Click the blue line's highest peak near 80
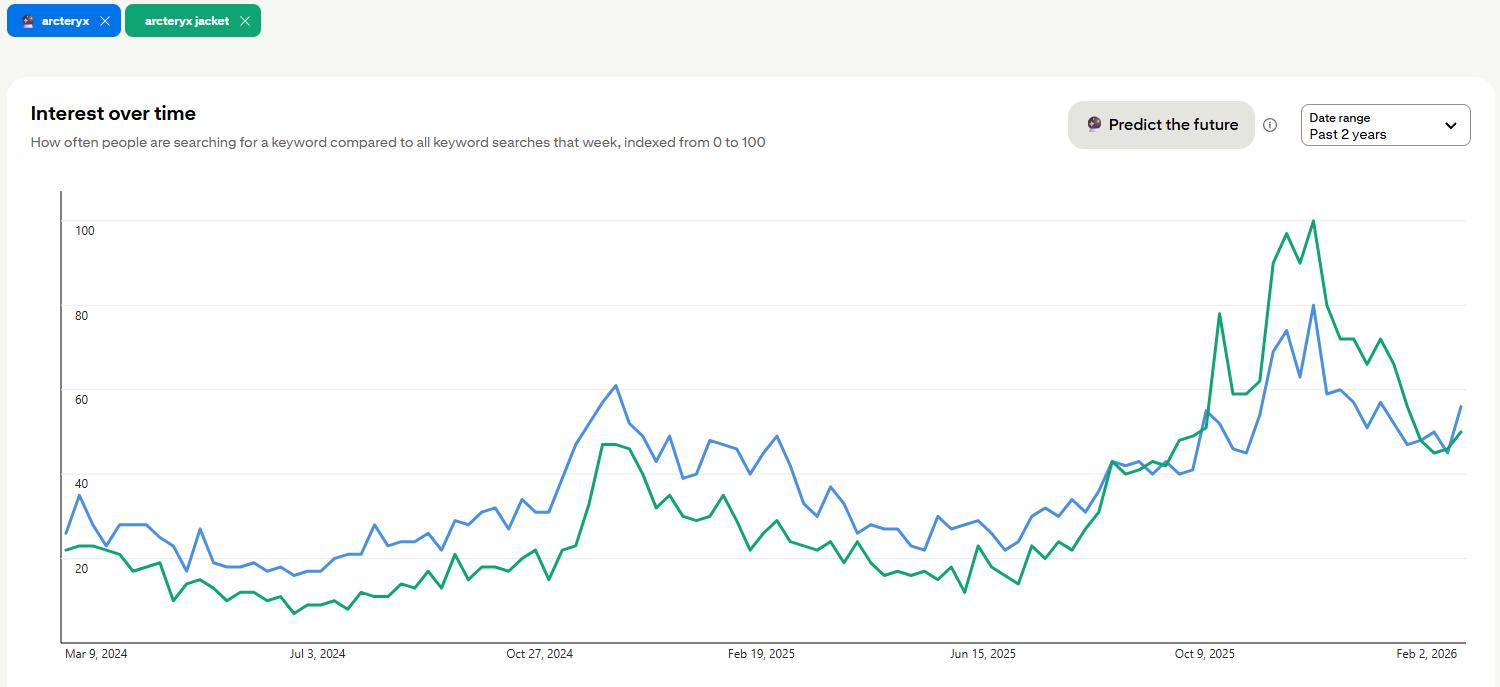 coord(1313,305)
